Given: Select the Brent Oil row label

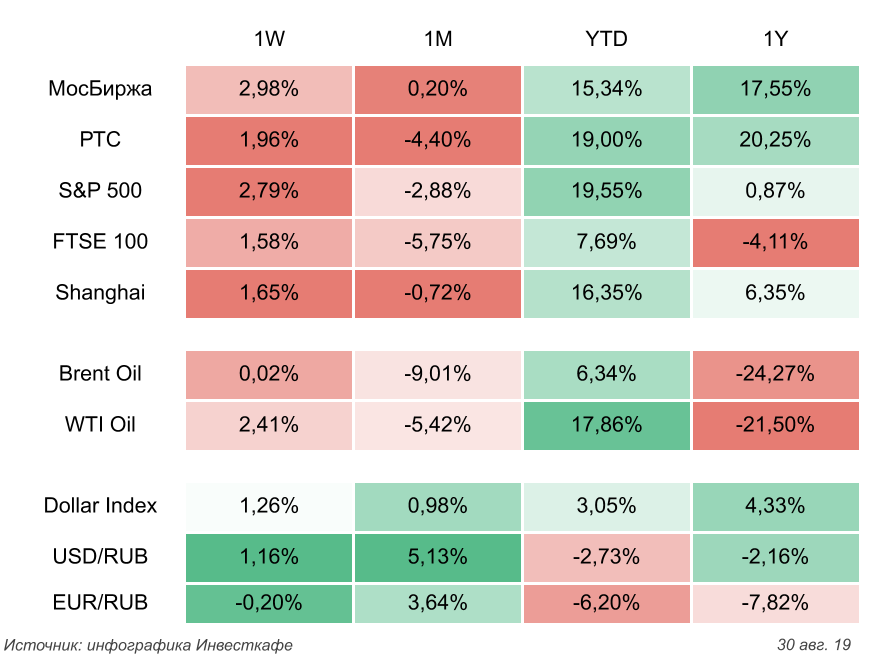Looking at the screenshot, I should pos(100,374).
